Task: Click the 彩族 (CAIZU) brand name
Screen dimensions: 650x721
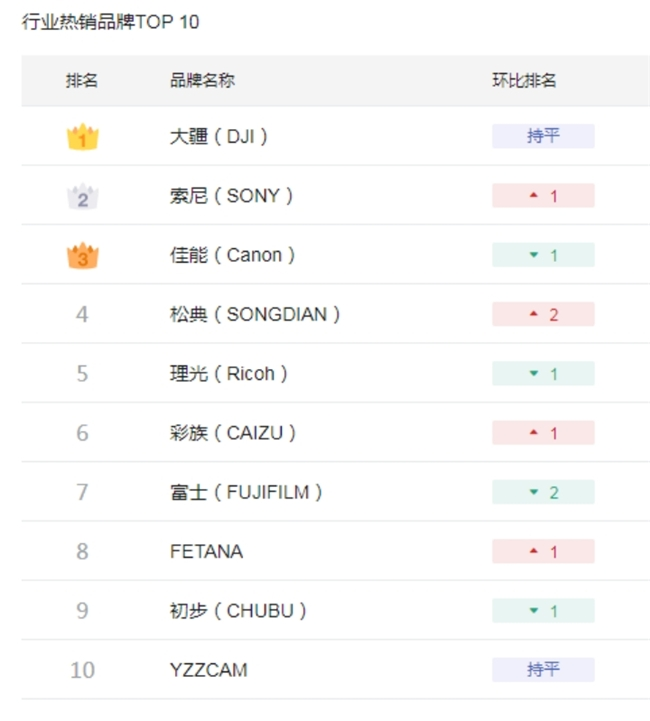Action: 233,433
